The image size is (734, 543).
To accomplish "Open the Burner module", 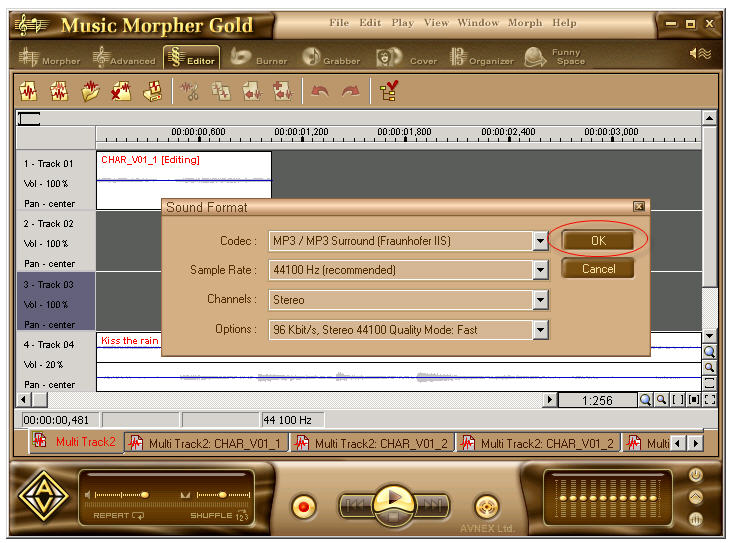I will pos(259,58).
